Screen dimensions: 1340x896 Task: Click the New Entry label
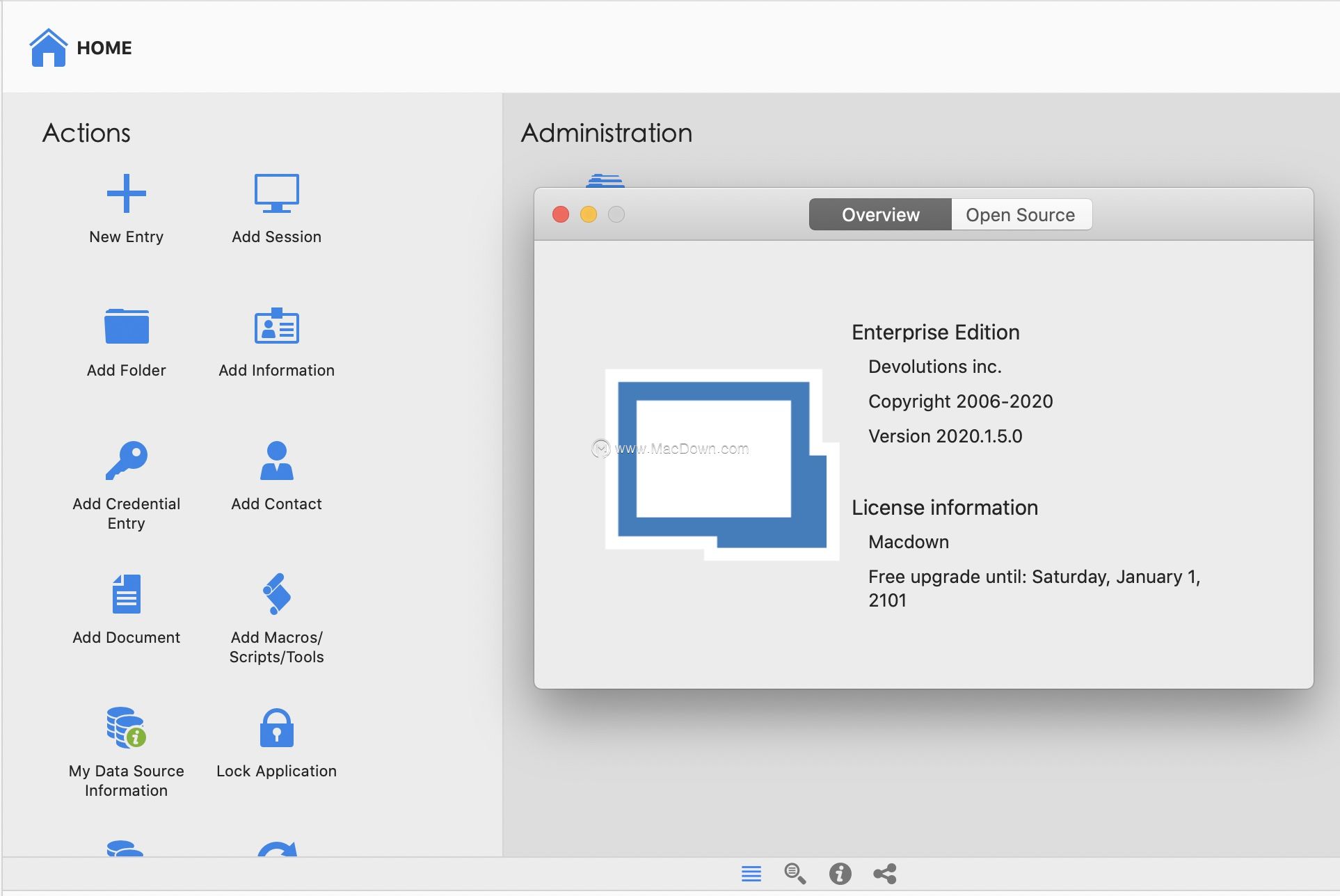126,237
